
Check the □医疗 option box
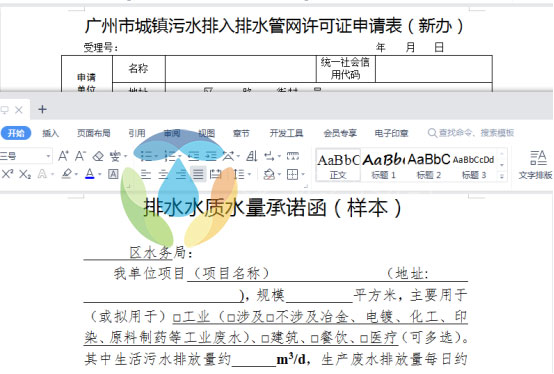(x=364, y=339)
